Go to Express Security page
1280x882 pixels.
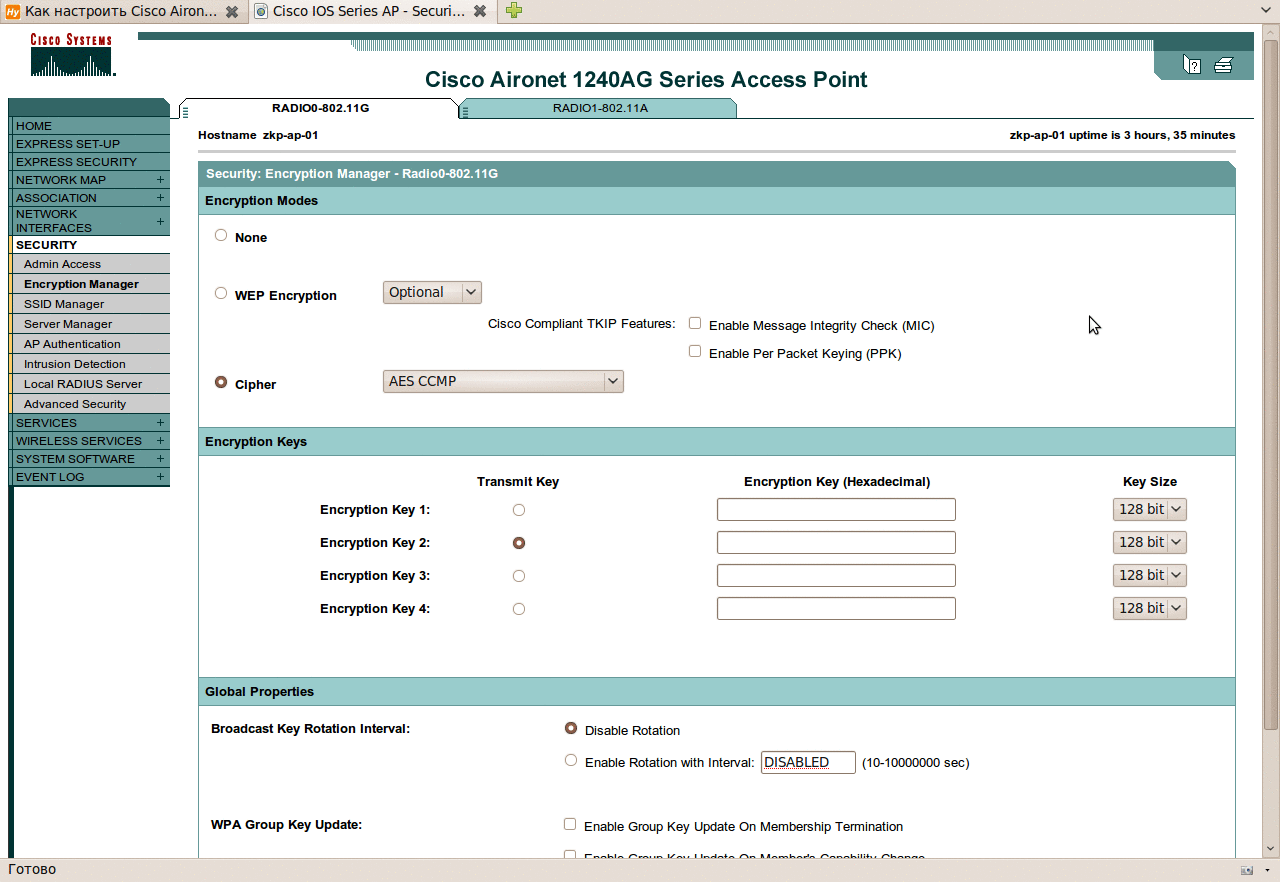click(76, 162)
